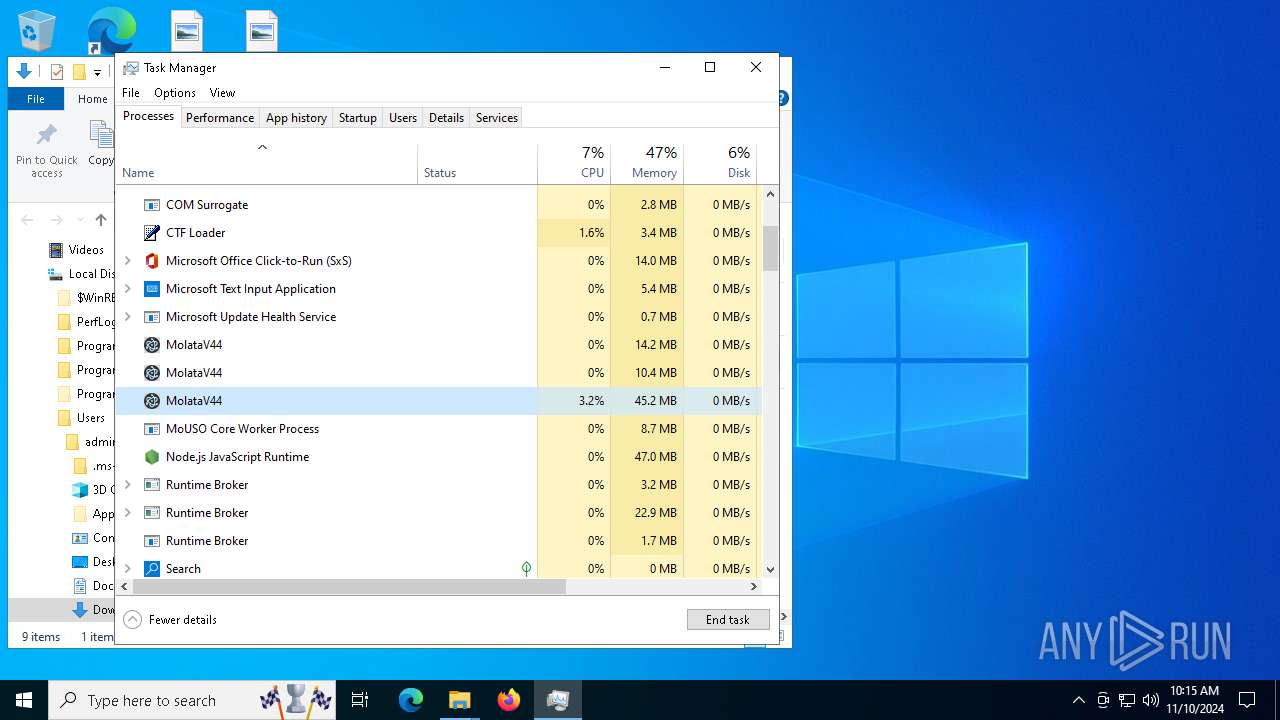The image size is (1280, 720).
Task: Click the green leaf status icon on Search row
Action: click(526, 569)
